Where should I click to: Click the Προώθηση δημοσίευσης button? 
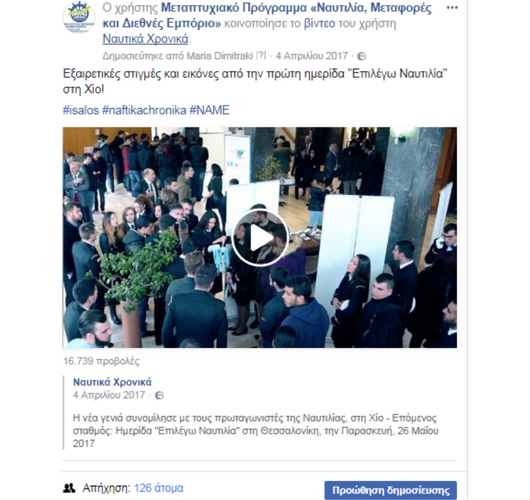click(x=390, y=490)
